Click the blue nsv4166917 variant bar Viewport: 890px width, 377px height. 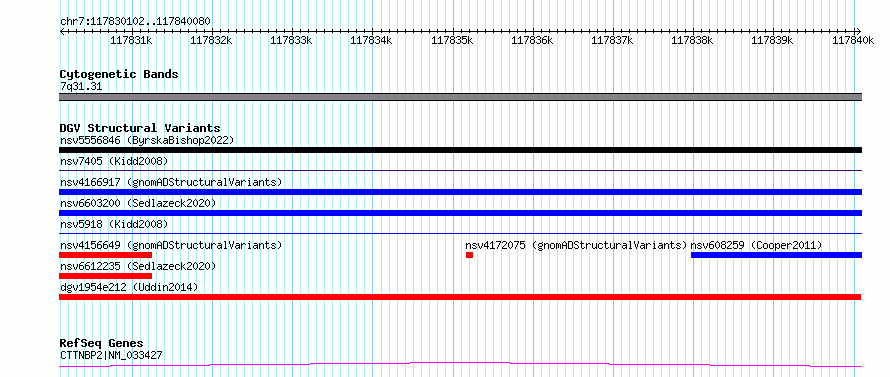[460, 192]
